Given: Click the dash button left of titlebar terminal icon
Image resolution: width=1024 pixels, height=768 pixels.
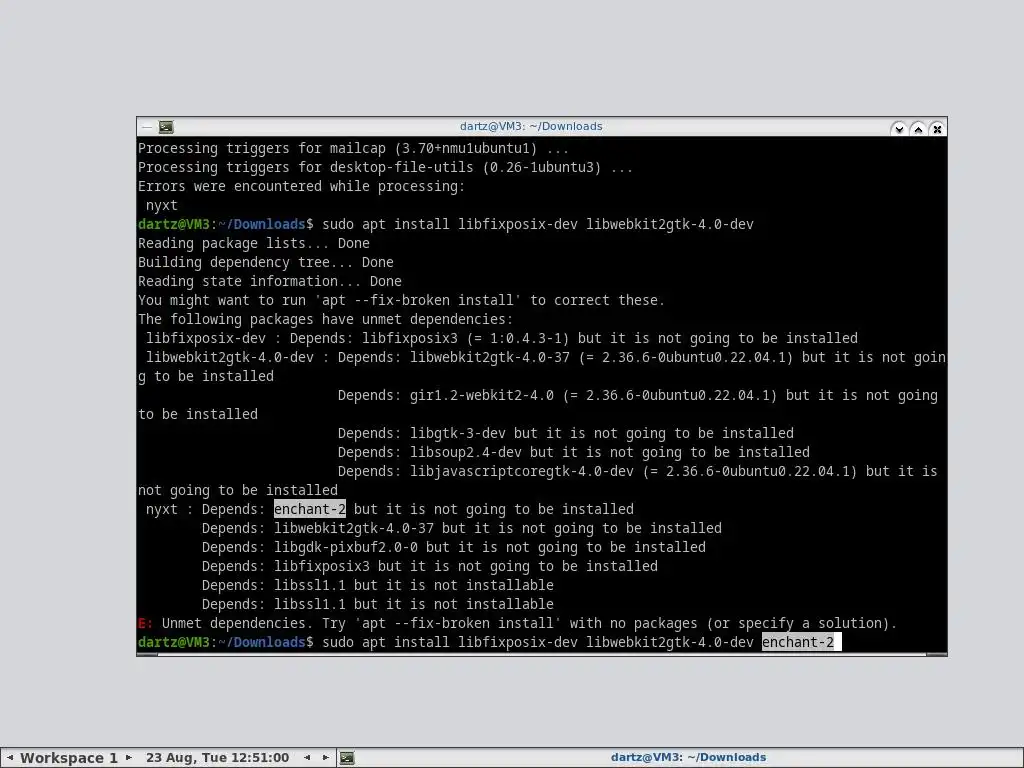Looking at the screenshot, I should coord(147,127).
